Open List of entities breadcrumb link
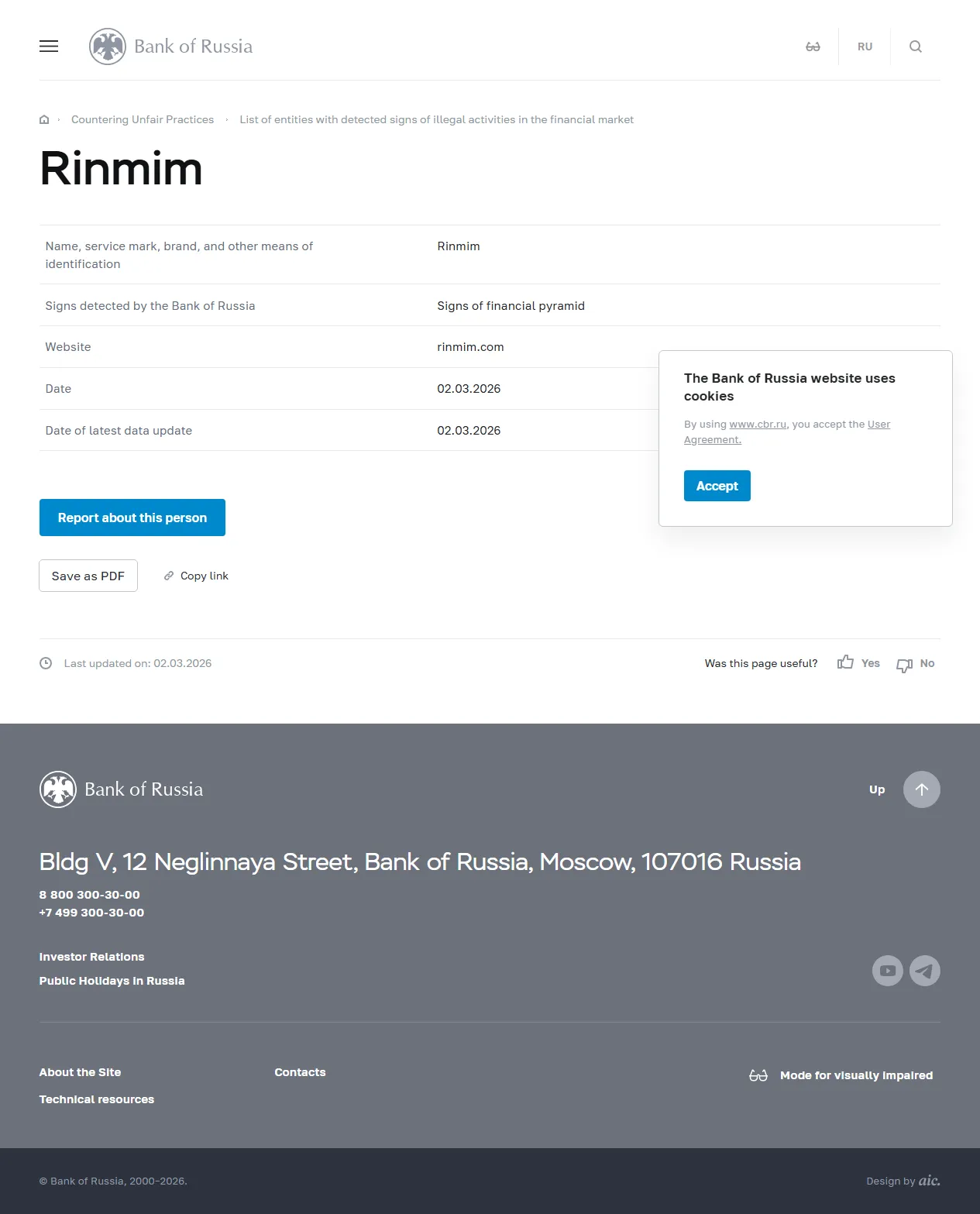The image size is (980, 1214). tap(436, 119)
